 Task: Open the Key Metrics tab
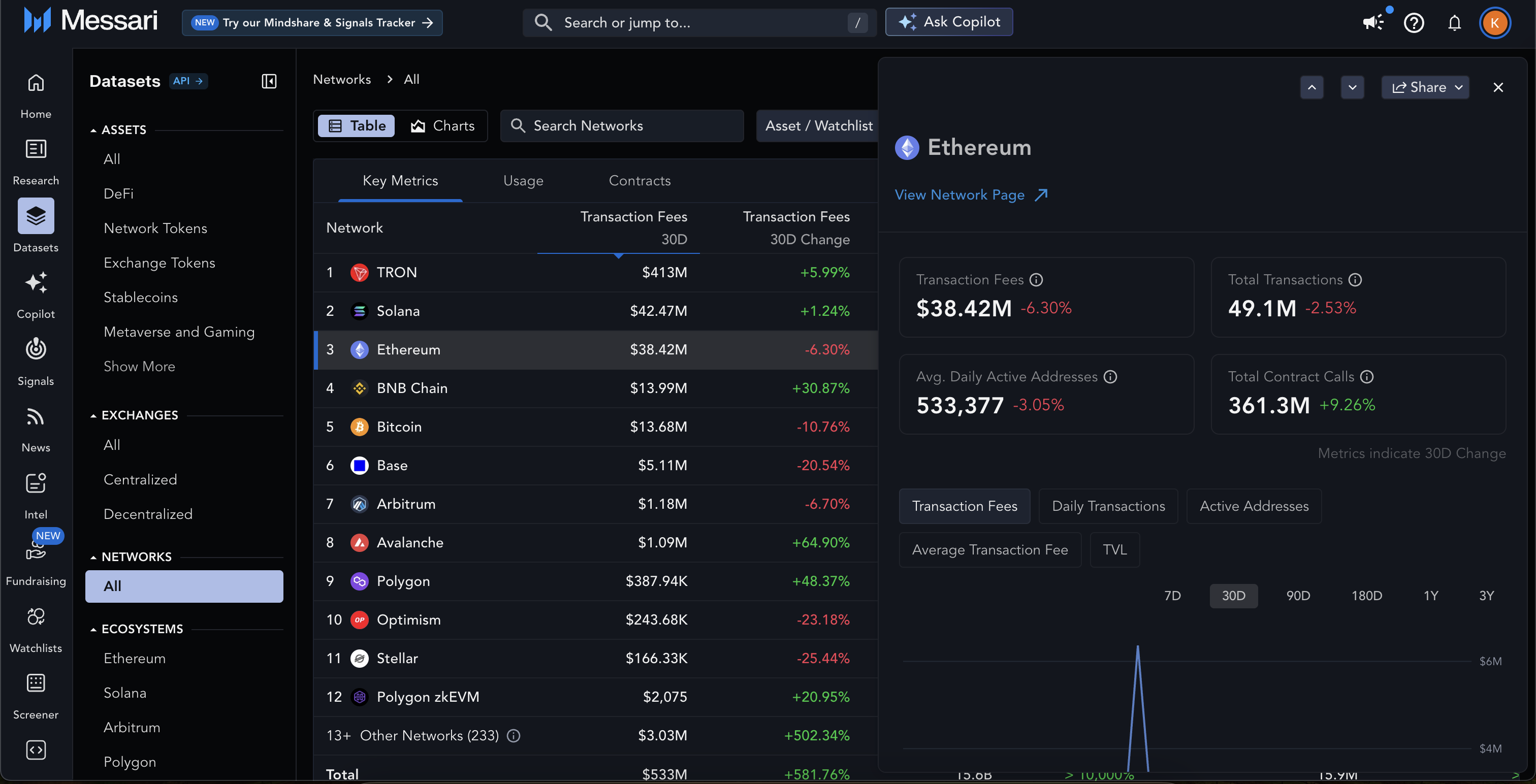[400, 181]
